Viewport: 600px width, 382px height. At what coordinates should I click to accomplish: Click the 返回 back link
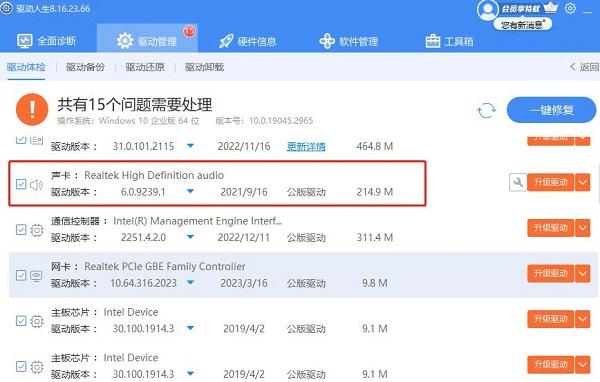[x=584, y=67]
